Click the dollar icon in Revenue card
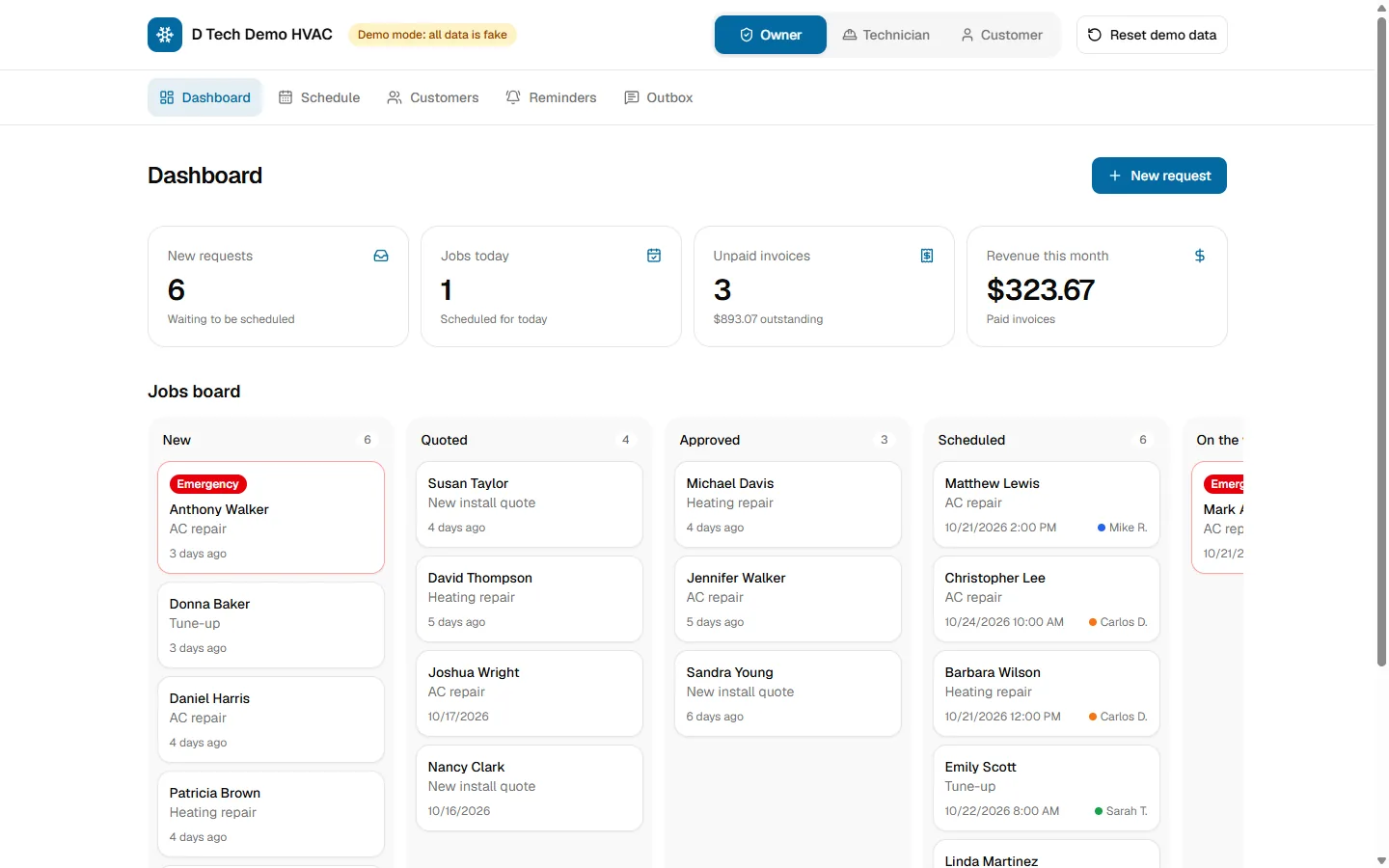1389x868 pixels. 1200,256
